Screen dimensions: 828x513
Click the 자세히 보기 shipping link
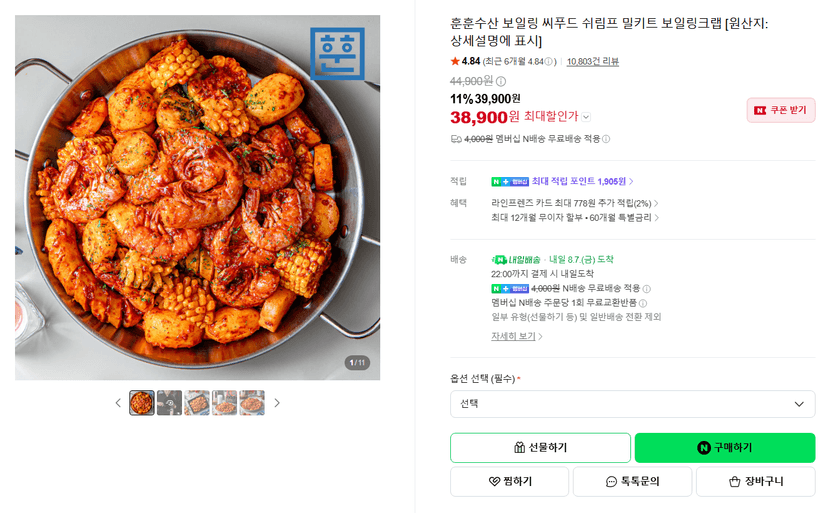(x=516, y=336)
